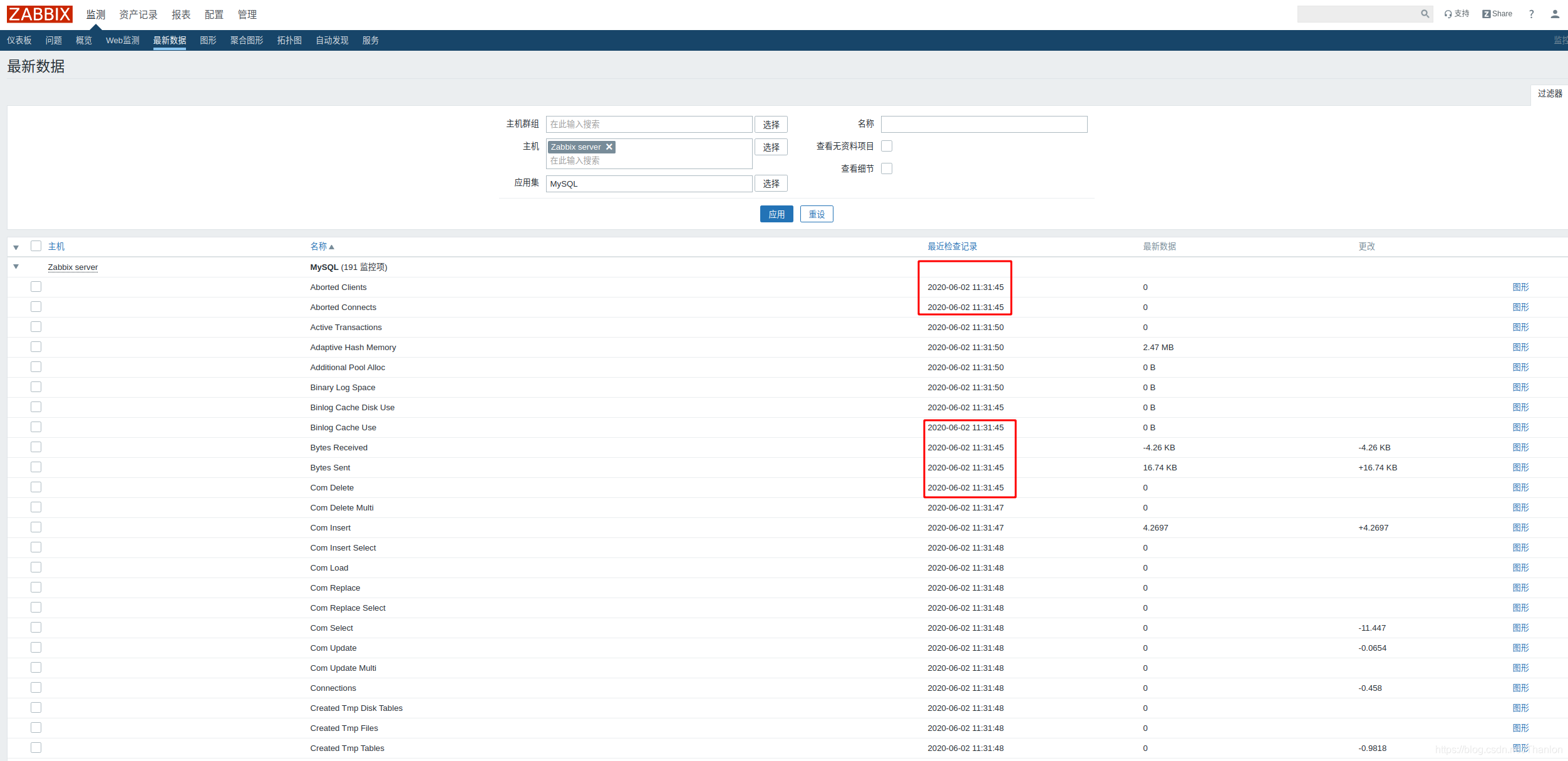Go to the 拓扑图 submenu
1568x761 pixels.
coord(289,40)
